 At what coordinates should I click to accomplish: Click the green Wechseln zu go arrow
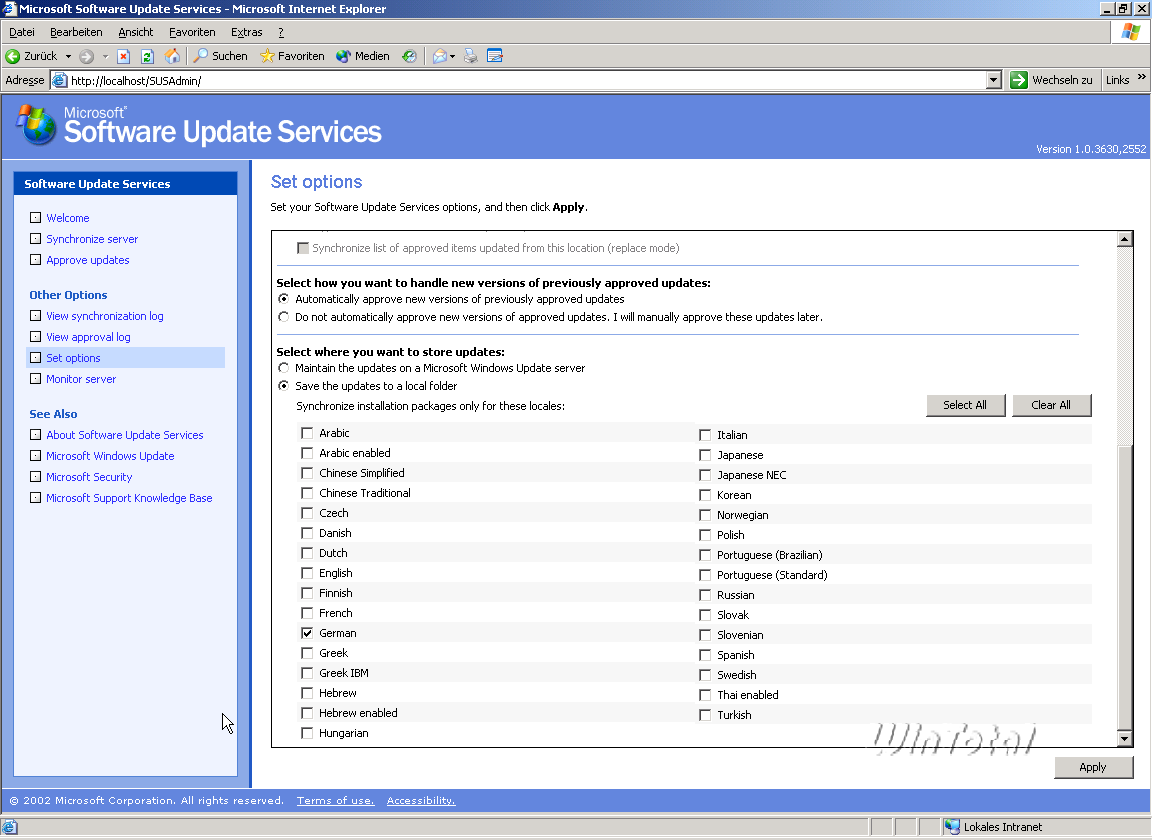(1018, 80)
